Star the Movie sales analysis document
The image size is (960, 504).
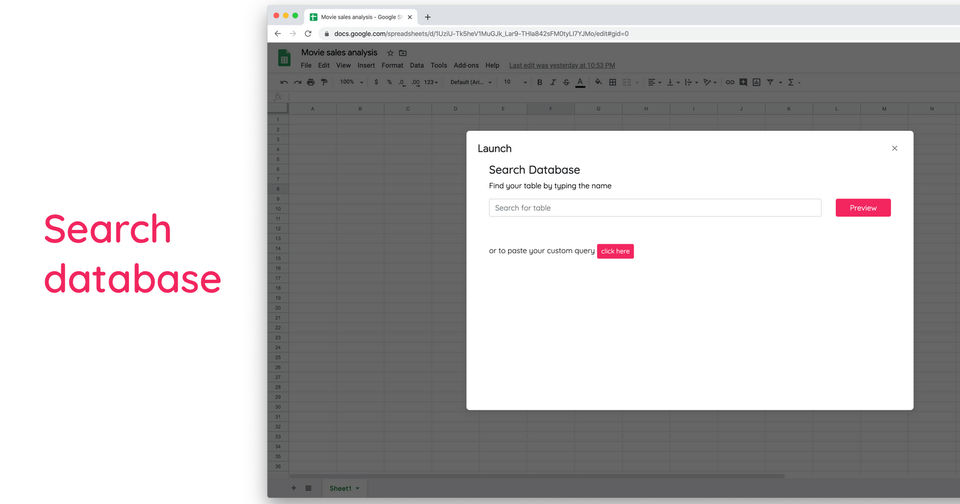tap(390, 53)
